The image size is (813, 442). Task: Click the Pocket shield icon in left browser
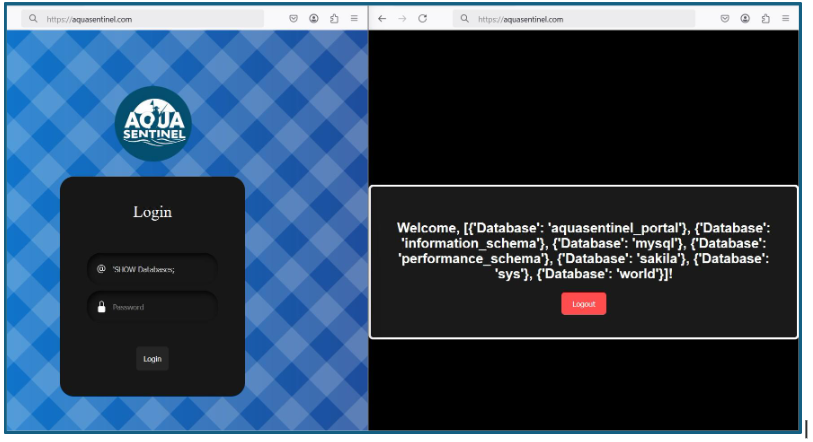click(x=293, y=19)
